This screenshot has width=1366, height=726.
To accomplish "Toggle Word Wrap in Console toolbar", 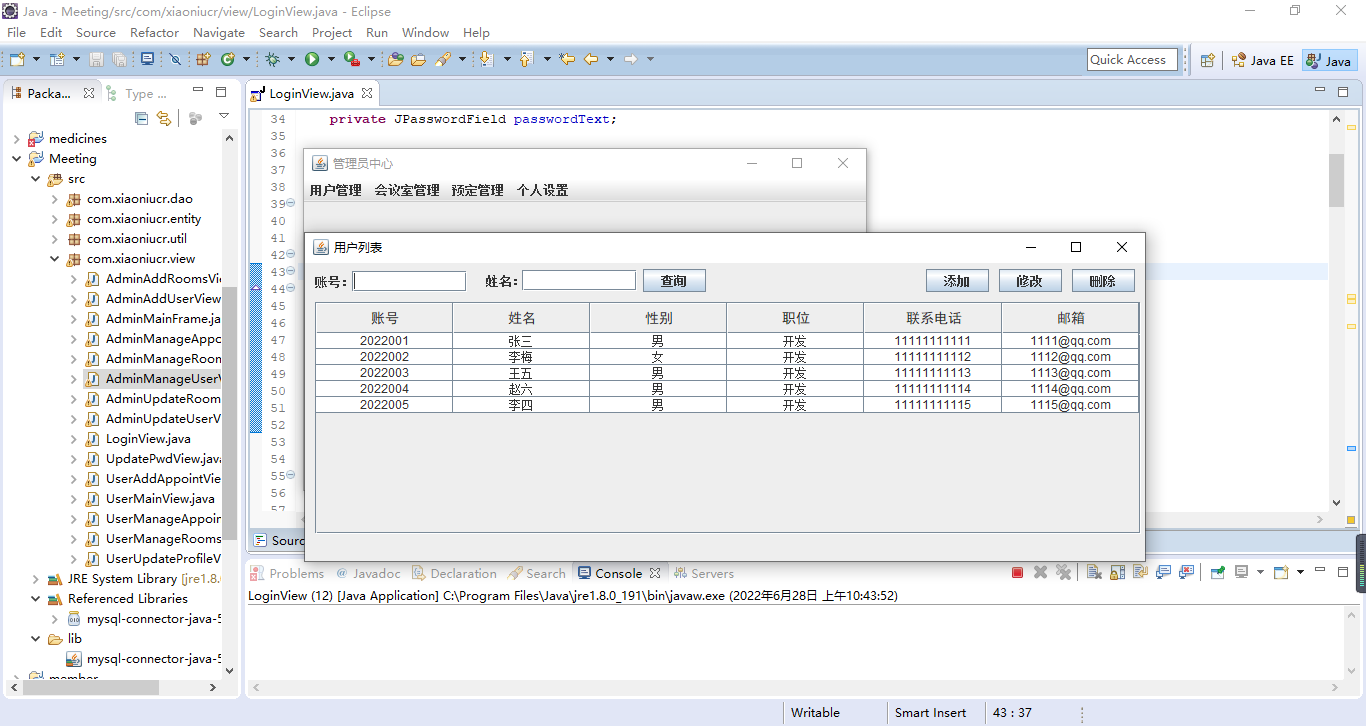I will (x=1140, y=573).
